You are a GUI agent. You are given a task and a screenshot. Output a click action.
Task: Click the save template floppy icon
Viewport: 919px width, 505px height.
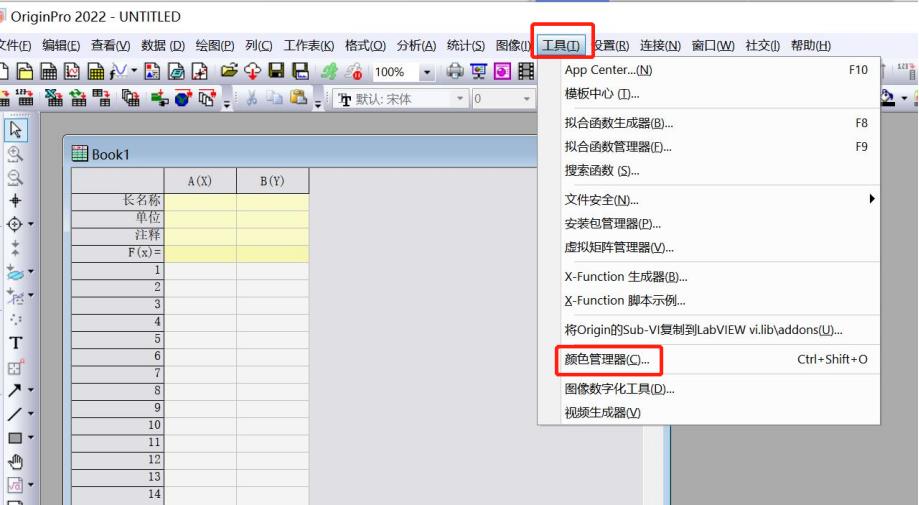click(x=300, y=71)
